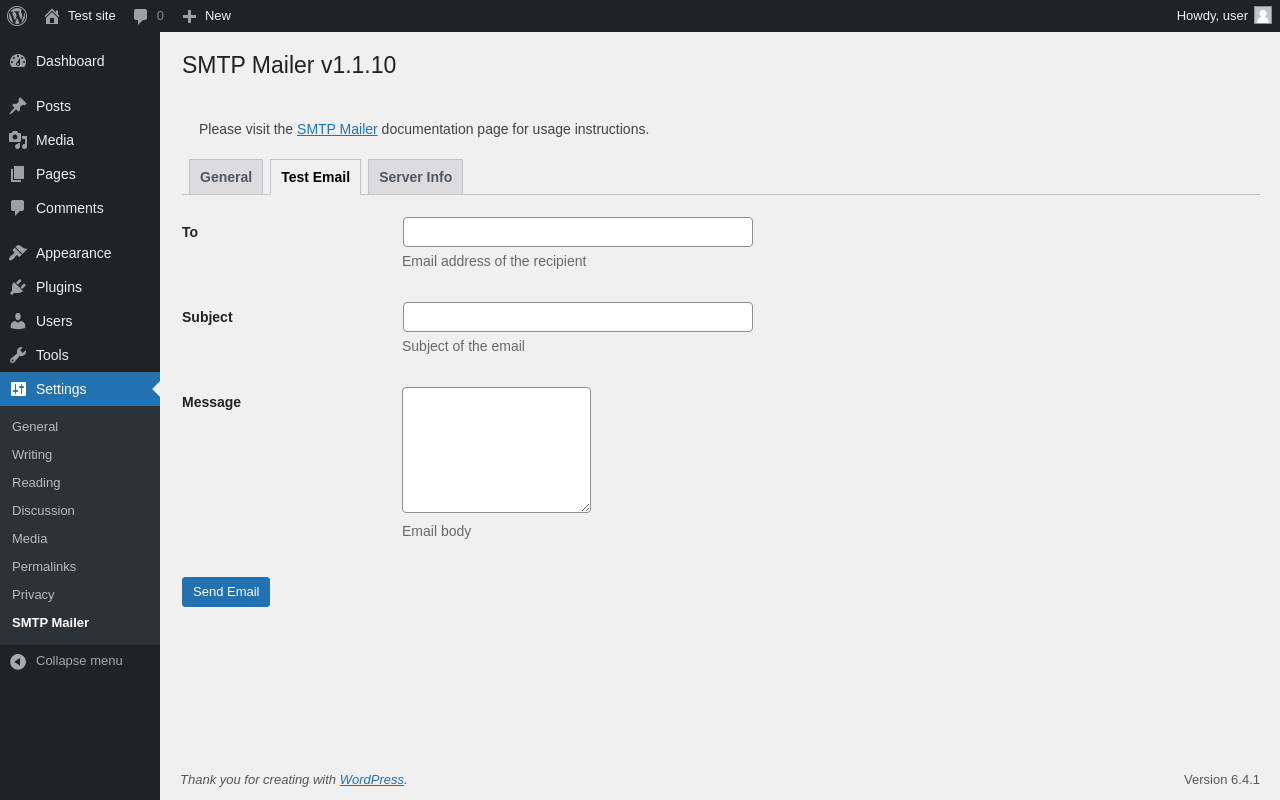This screenshot has height=800, width=1280.
Task: Click the 'Email address of the recipient' hint
Action: coord(494,261)
